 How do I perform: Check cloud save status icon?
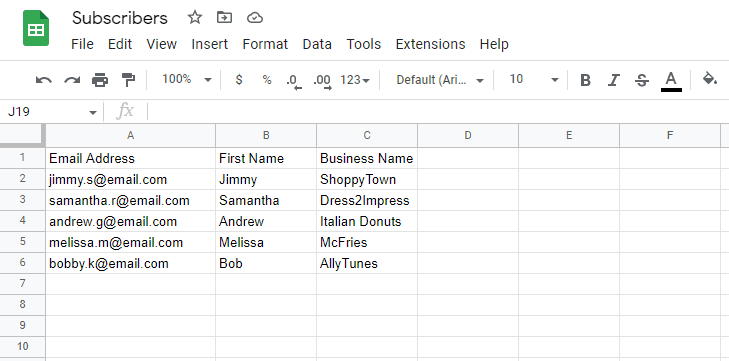coord(255,18)
